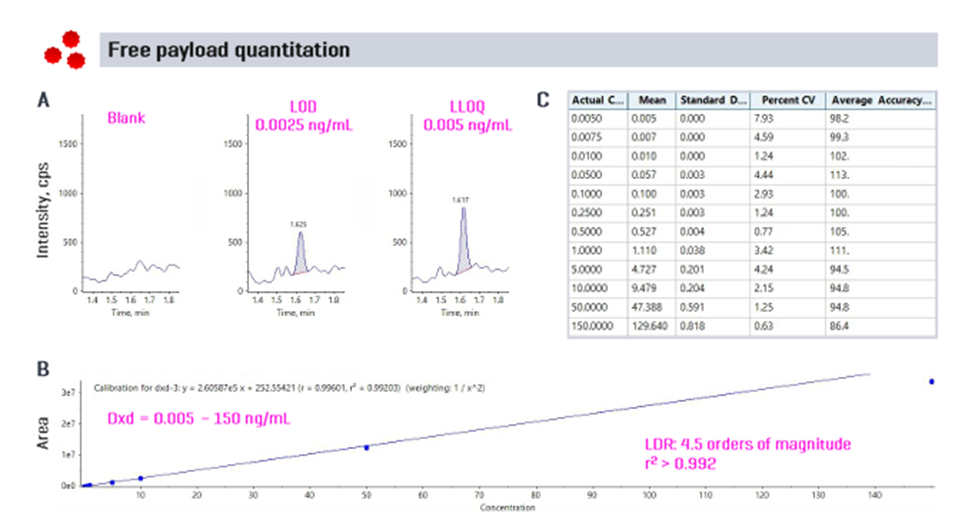
Task: Click the "Intensity, cps" axis label
Action: point(42,210)
